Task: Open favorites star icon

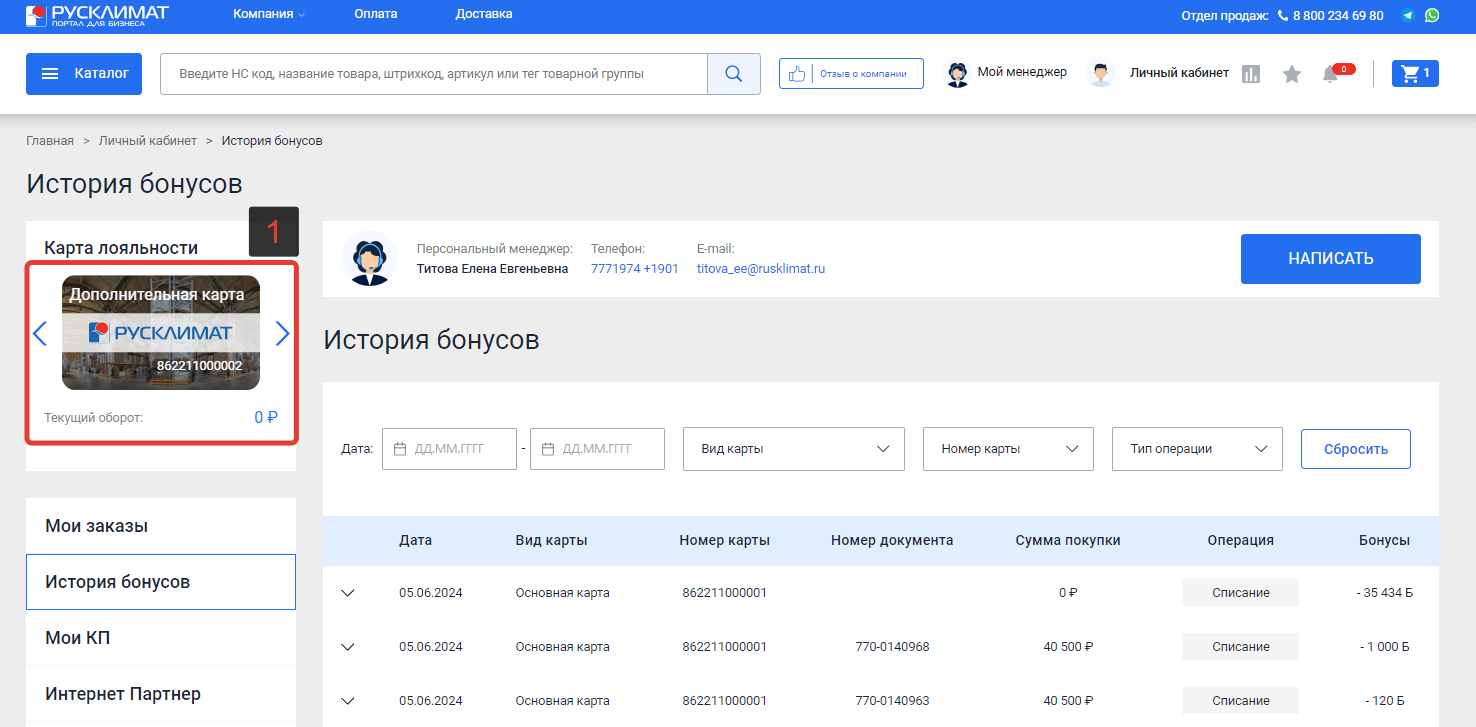Action: pyautogui.click(x=1292, y=74)
